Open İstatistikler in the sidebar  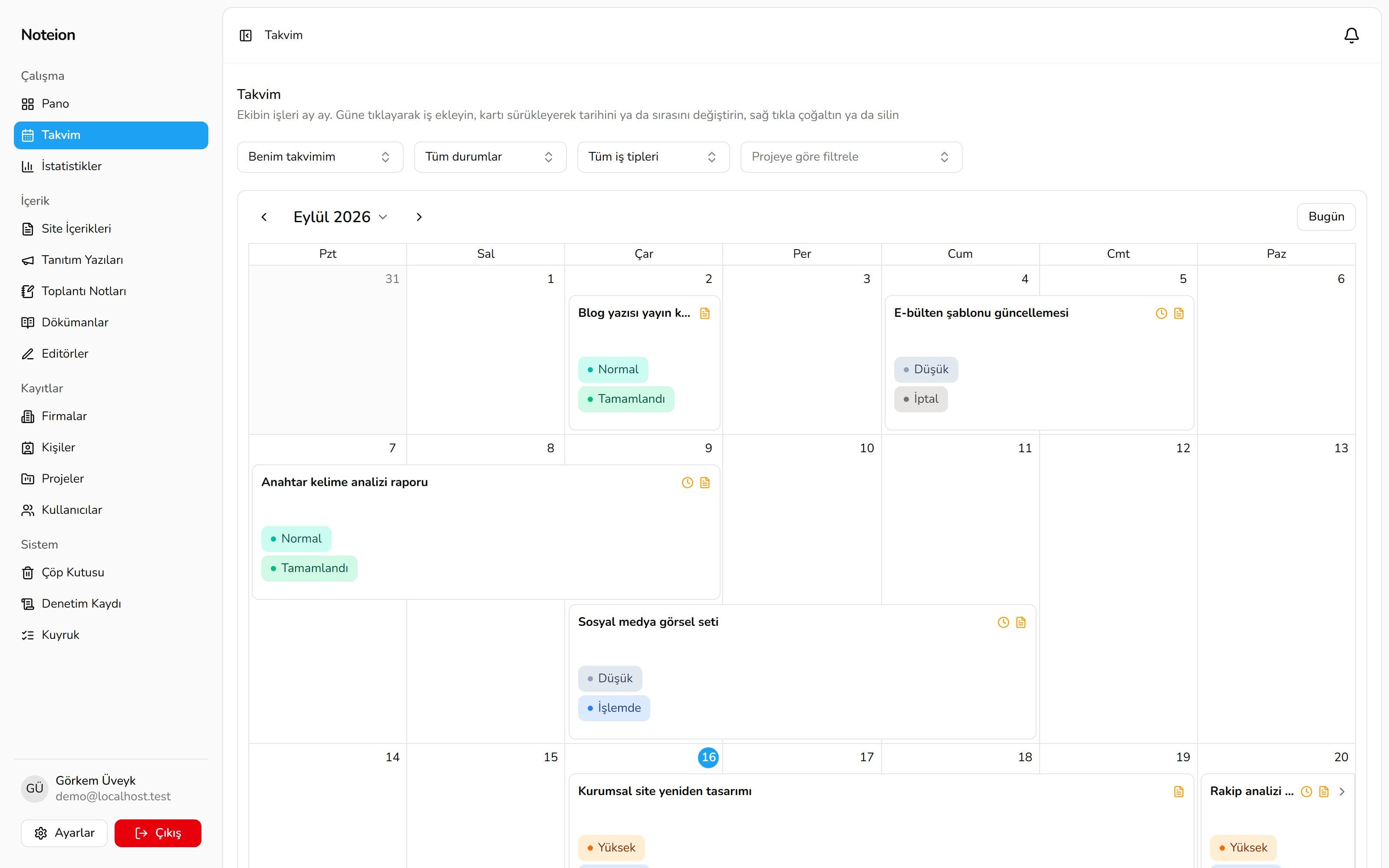click(x=111, y=167)
